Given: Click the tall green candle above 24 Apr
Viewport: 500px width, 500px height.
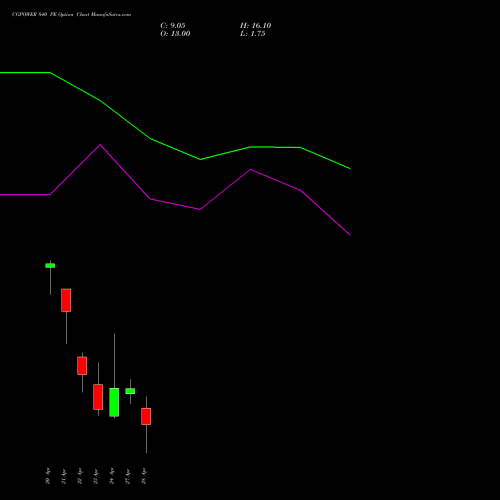Looking at the screenshot, I should [114, 402].
